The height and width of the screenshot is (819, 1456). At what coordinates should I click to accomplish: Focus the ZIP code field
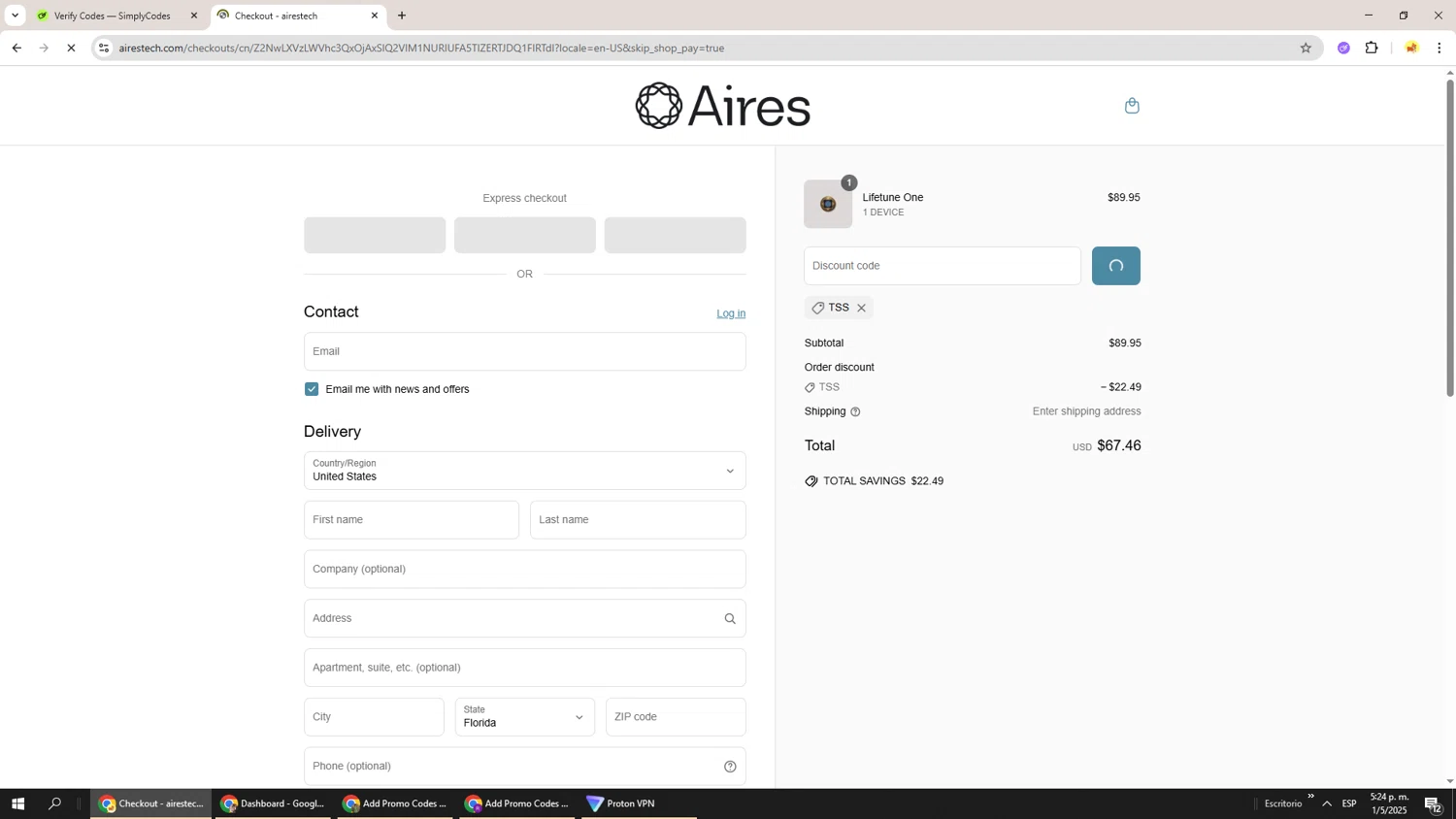pyautogui.click(x=676, y=717)
